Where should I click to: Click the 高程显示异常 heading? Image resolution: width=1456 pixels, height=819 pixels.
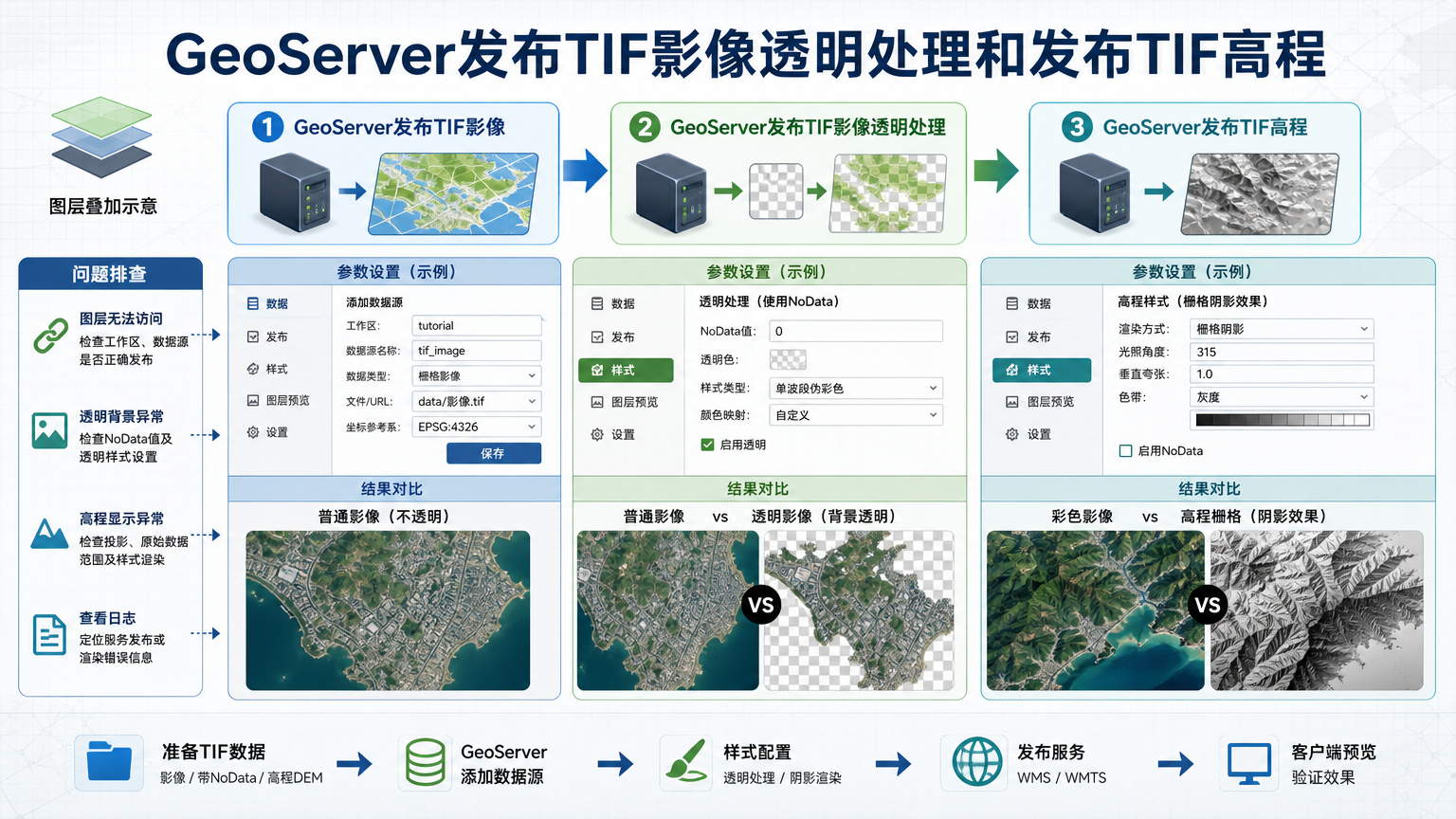click(121, 519)
